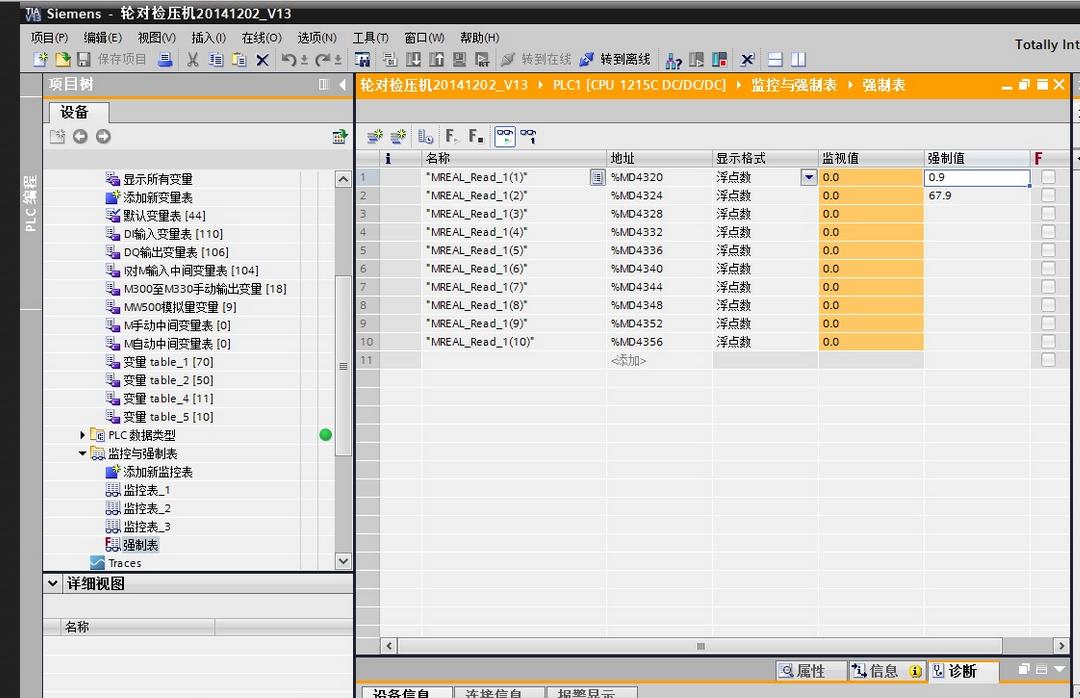Toggle force checkbox for MREAL_Read_1(5) row
This screenshot has width=1080, height=698.
(1048, 250)
